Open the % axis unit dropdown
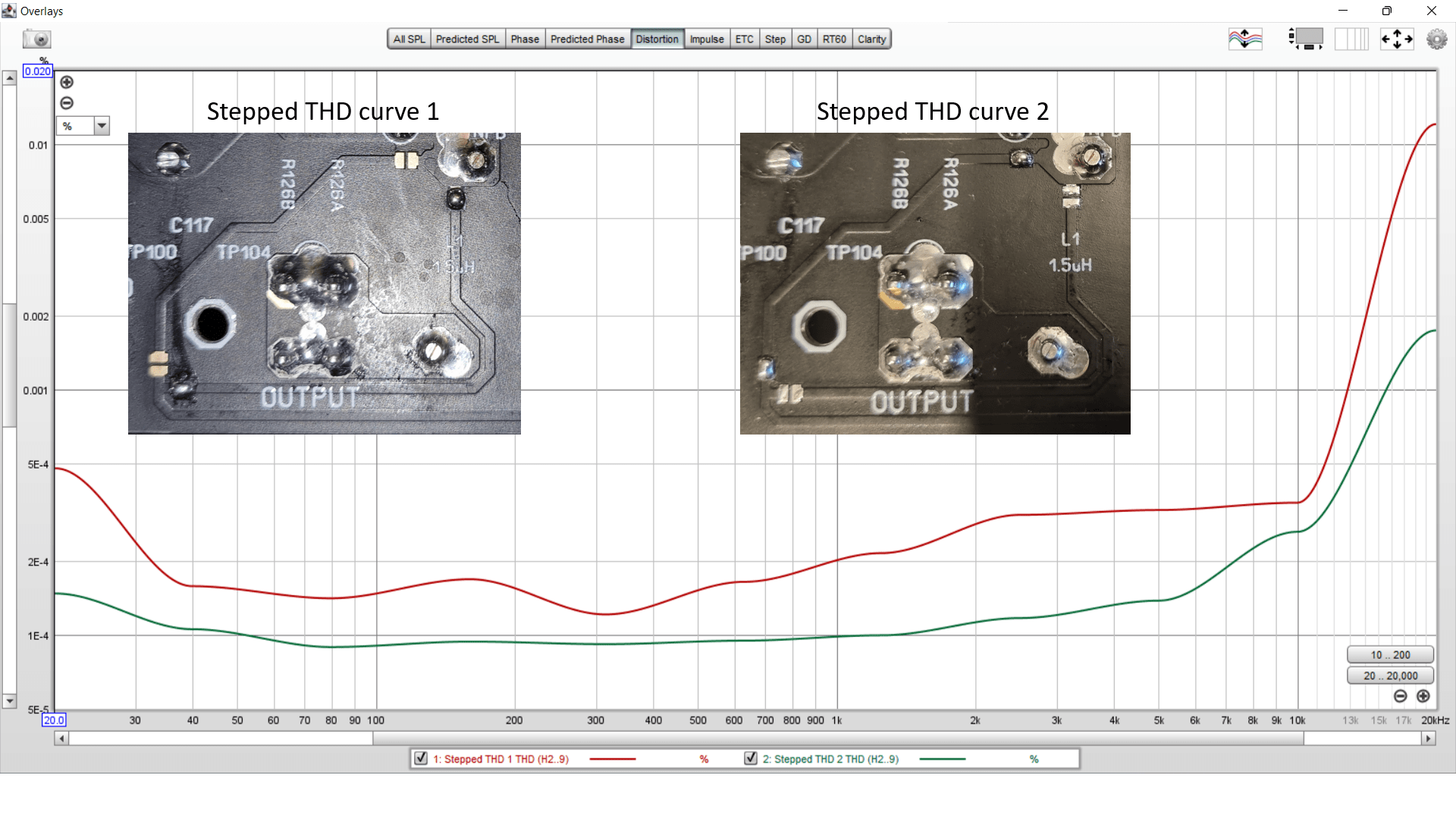Screen dimensions: 1456x819 pos(83,126)
